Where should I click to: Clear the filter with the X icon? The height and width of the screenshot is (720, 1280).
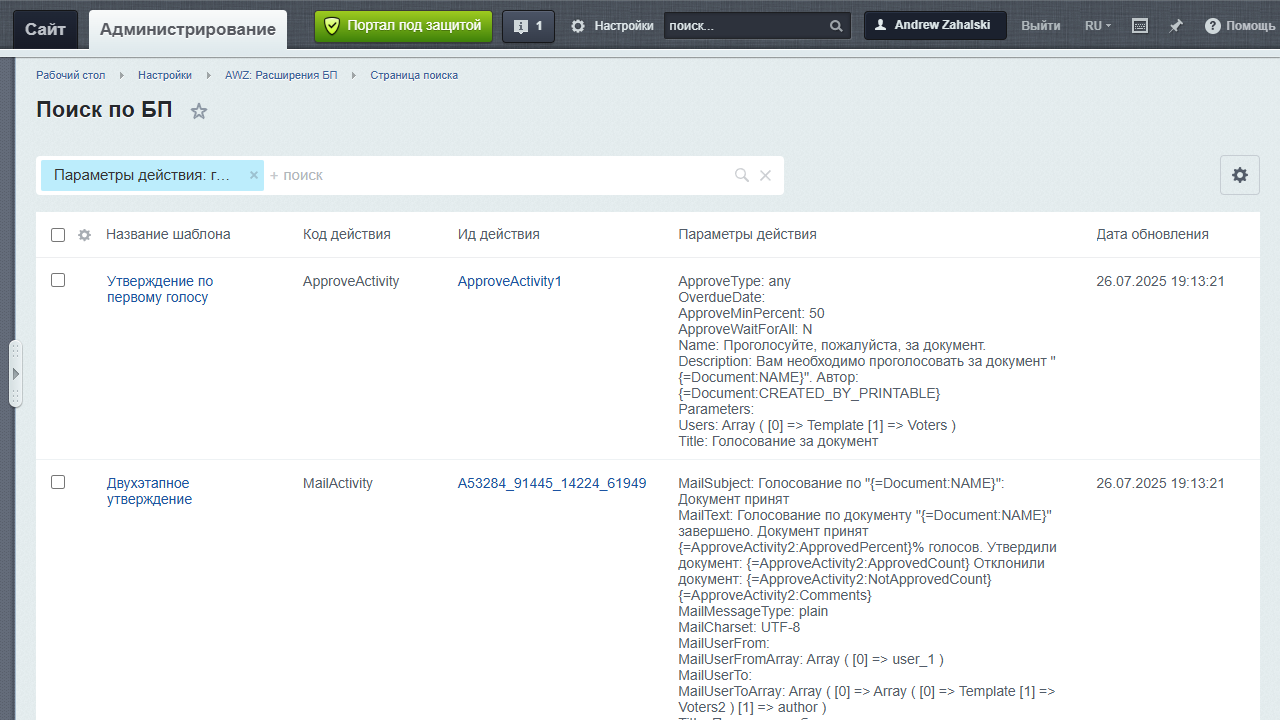click(765, 175)
